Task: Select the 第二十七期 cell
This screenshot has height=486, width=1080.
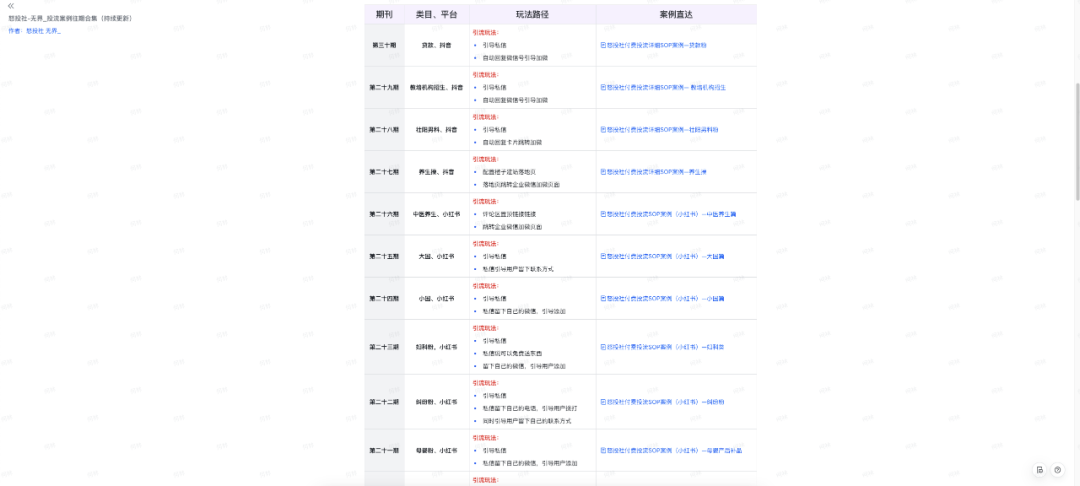Action: [x=384, y=171]
